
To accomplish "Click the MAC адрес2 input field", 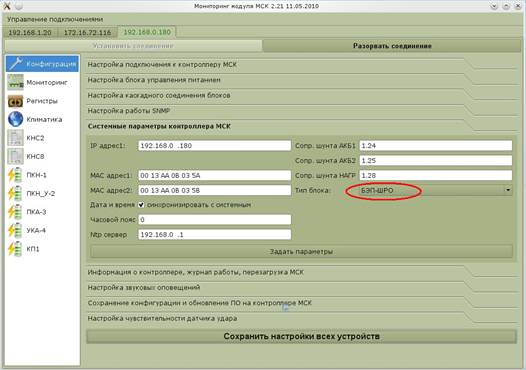I will coord(214,190).
